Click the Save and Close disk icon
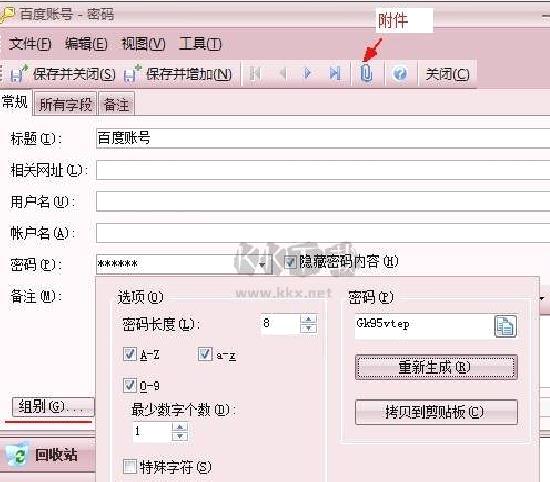 coord(19,73)
